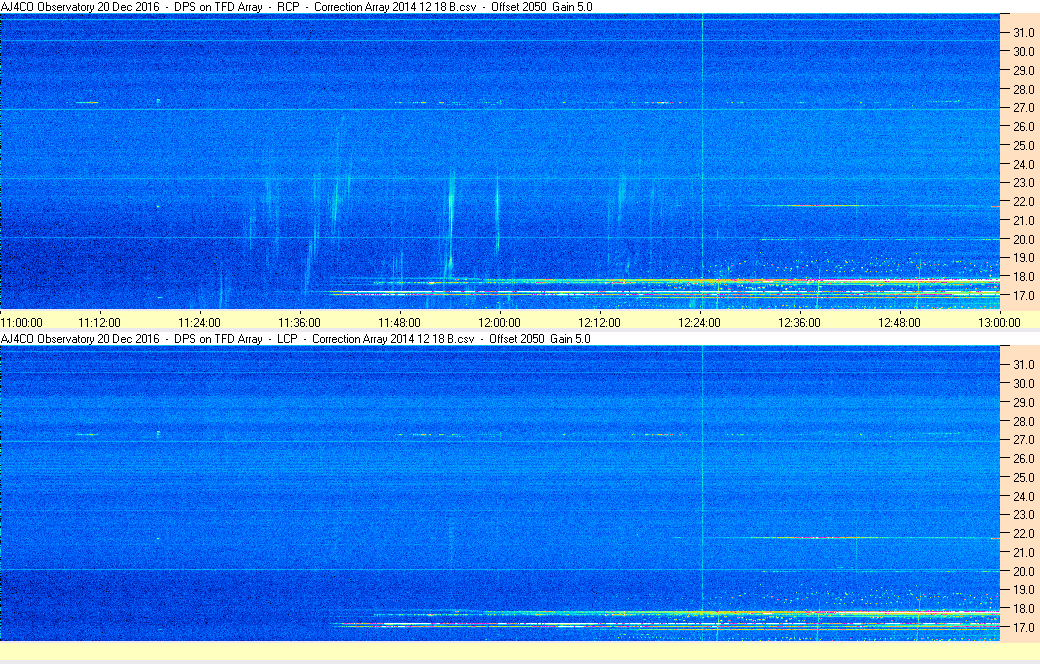Screen dimensions: 1040x664
Task: Pick 18.0 frequency label on RCP plot
Action: [1023, 277]
